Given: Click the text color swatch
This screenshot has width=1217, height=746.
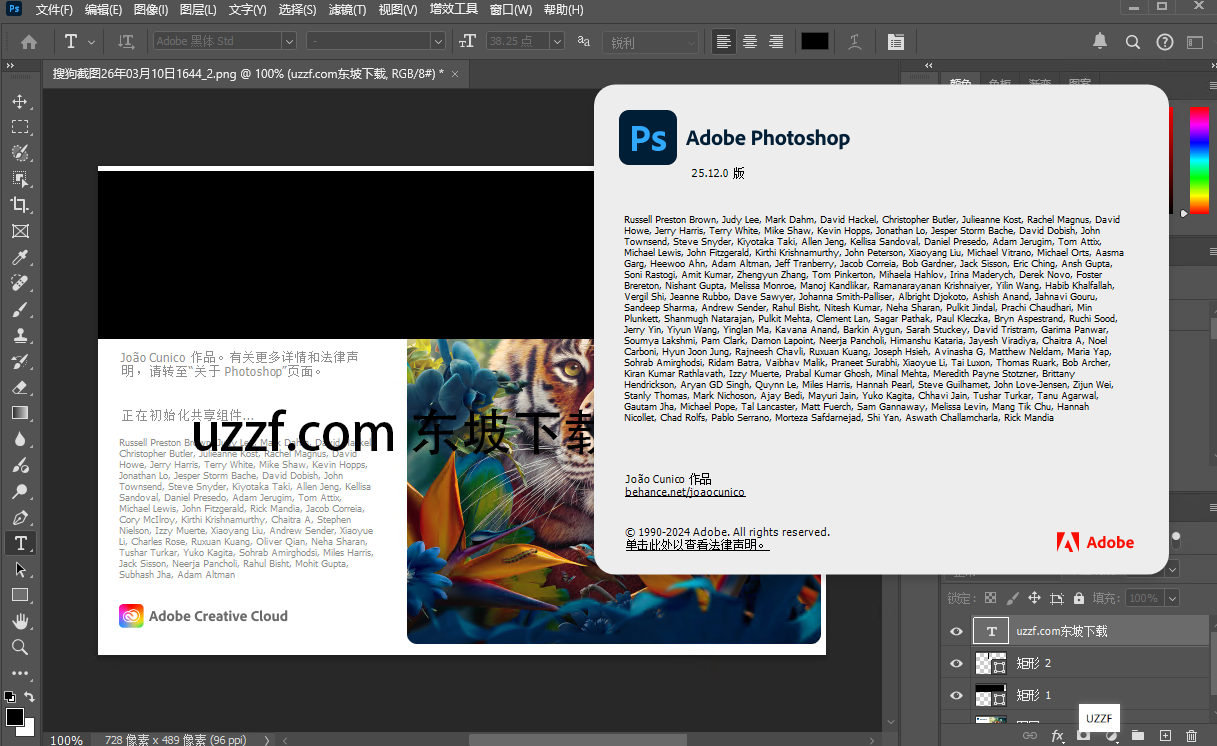Looking at the screenshot, I should click(x=814, y=41).
